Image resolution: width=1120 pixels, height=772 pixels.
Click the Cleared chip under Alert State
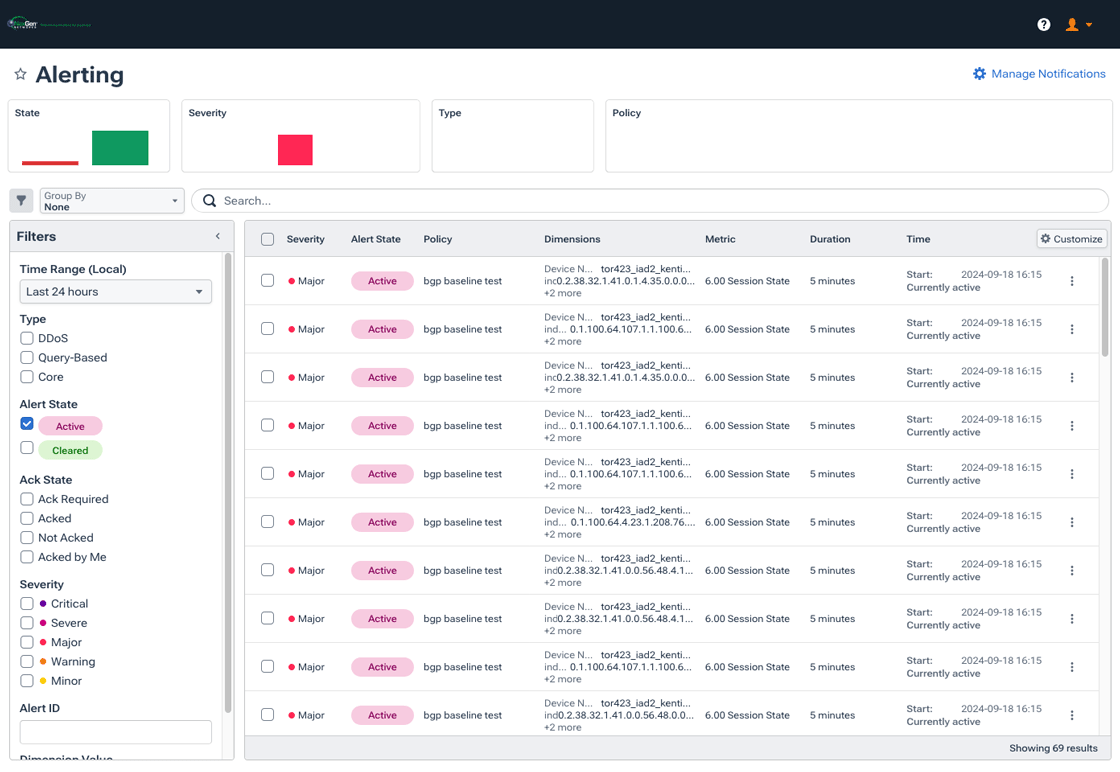tap(70, 449)
